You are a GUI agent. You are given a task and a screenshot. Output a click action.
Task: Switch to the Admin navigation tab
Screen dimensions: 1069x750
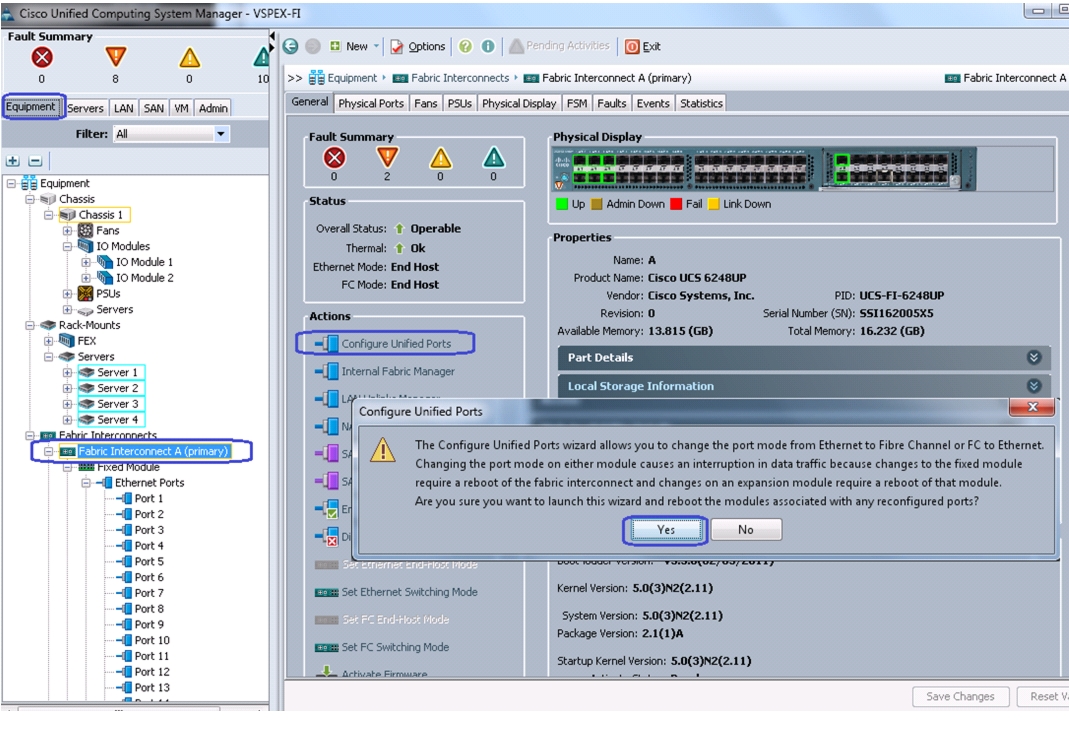[x=213, y=108]
